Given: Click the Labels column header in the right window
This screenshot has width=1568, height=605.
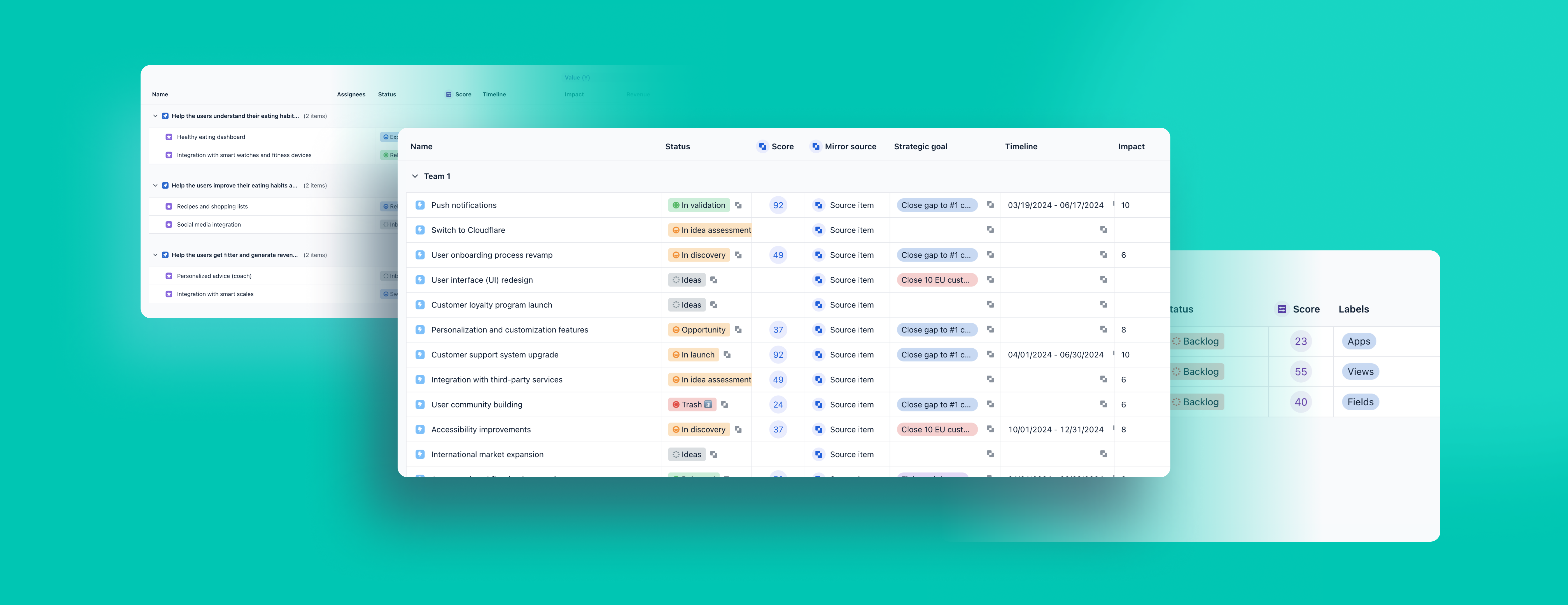Looking at the screenshot, I should coord(1353,309).
